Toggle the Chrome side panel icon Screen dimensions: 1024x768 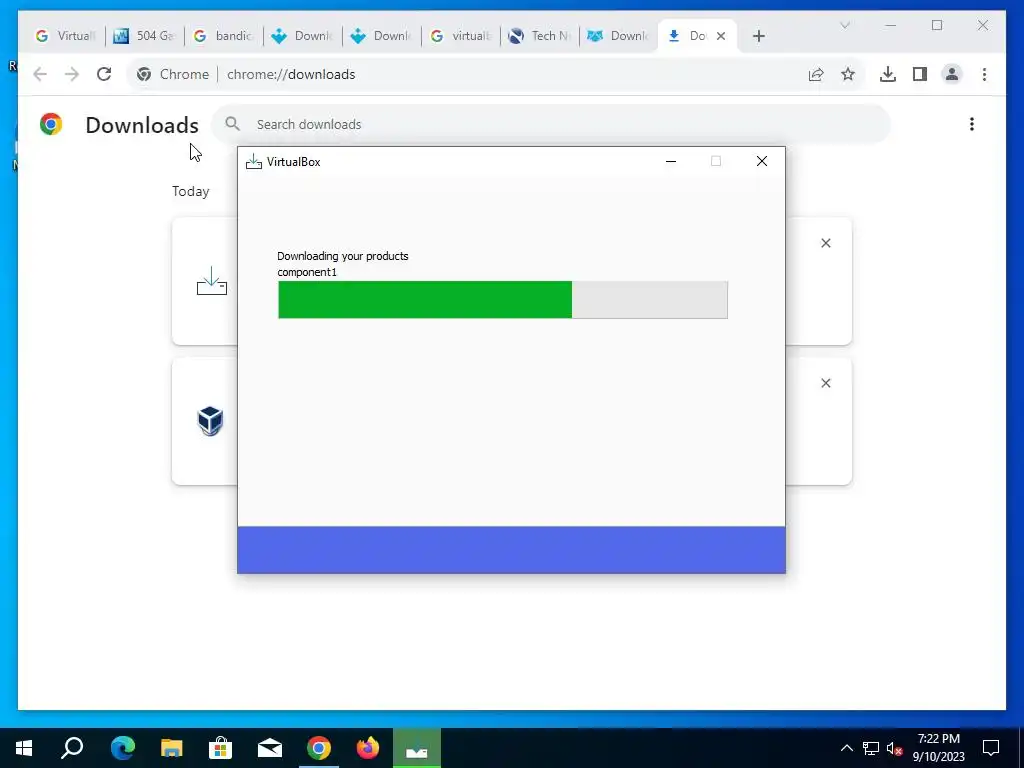(920, 74)
